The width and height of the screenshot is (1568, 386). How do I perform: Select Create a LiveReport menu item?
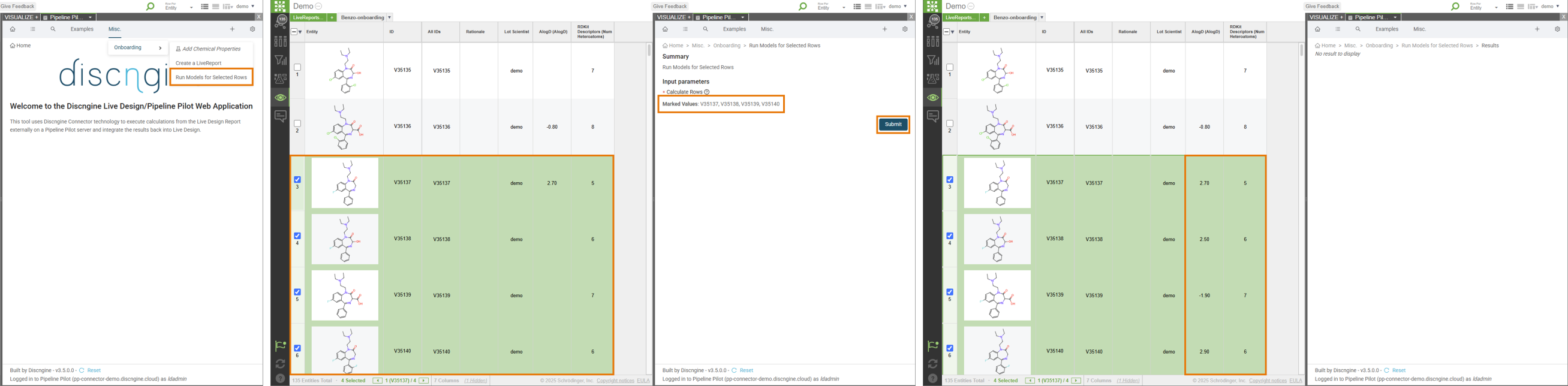tap(198, 64)
